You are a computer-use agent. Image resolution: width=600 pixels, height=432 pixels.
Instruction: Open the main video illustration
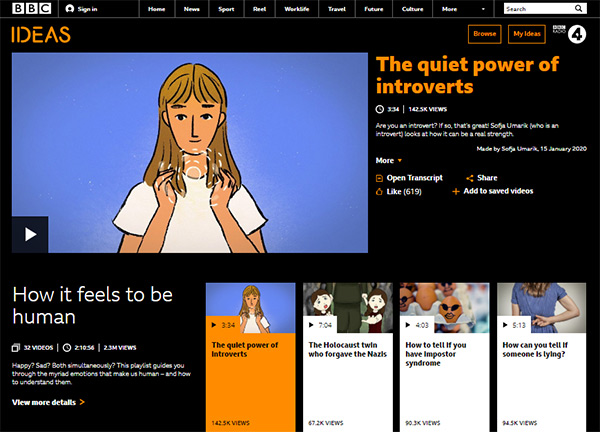tap(190, 153)
